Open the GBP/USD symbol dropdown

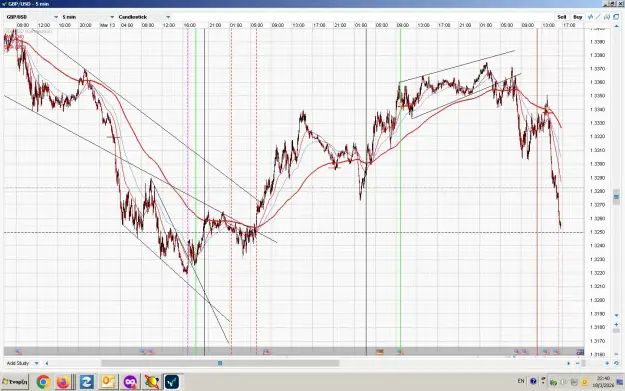pyautogui.click(x=32, y=17)
